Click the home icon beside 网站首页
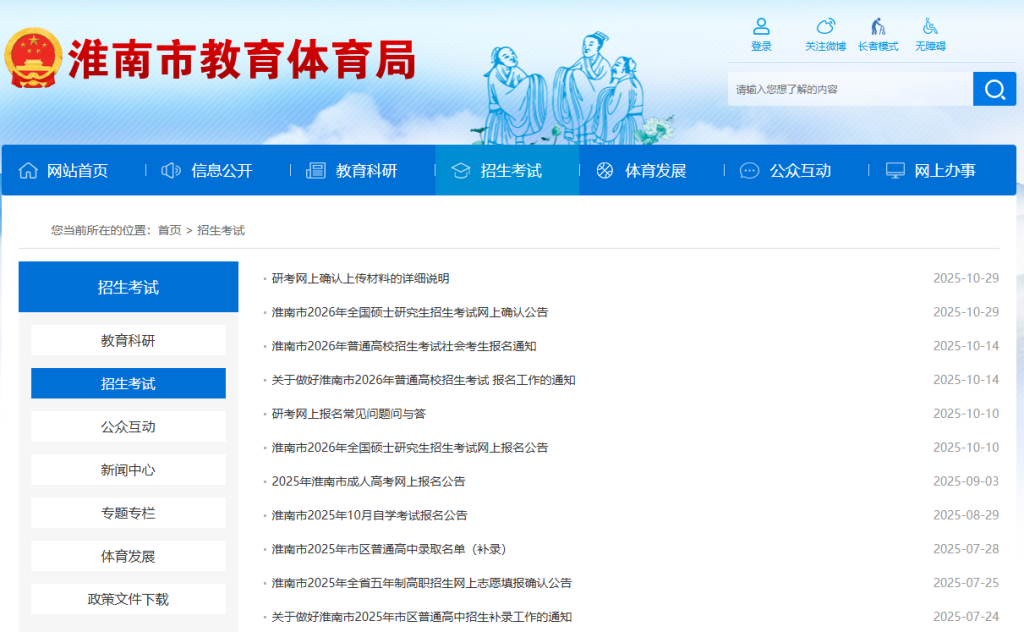This screenshot has height=632, width=1024. [x=27, y=170]
